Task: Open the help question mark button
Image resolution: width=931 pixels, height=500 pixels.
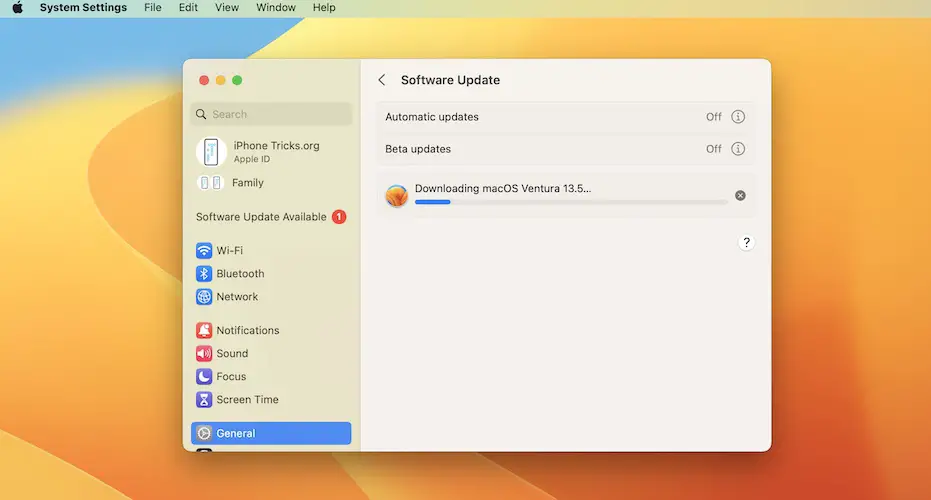Action: pyautogui.click(x=746, y=243)
